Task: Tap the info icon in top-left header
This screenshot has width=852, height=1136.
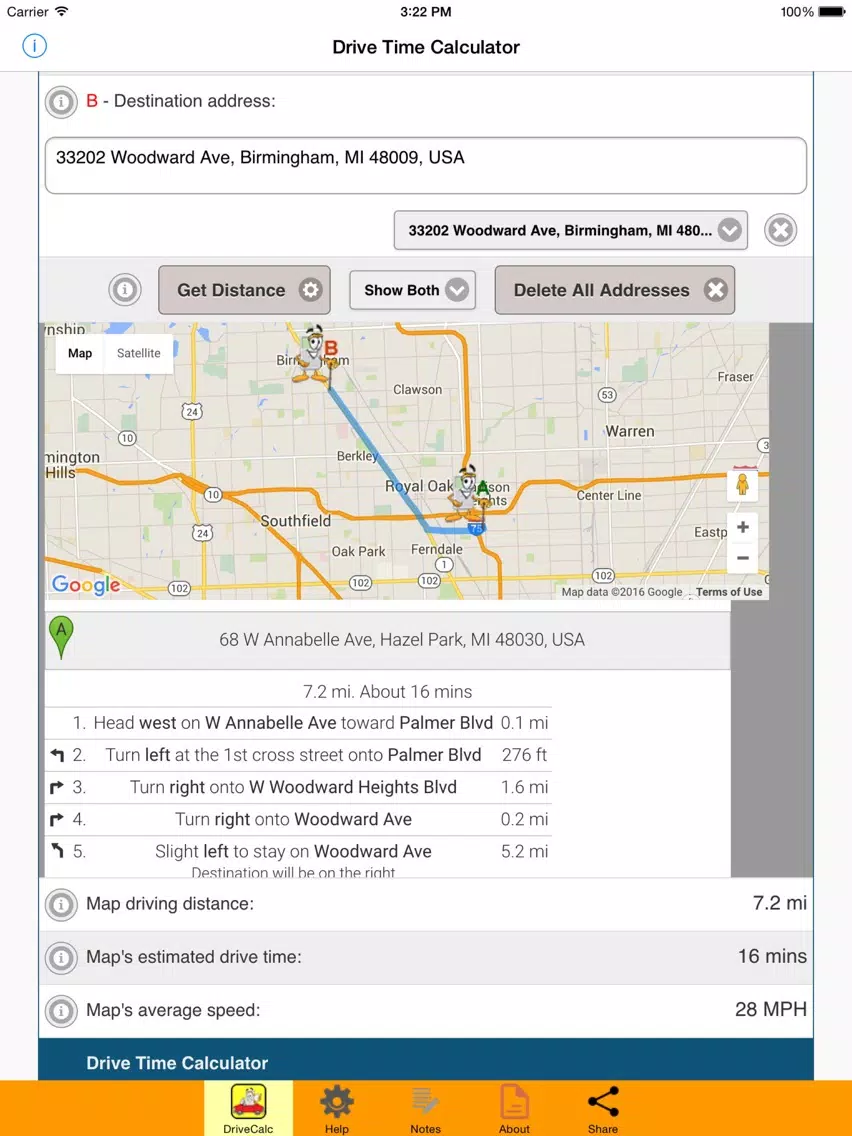Action: tap(34, 46)
